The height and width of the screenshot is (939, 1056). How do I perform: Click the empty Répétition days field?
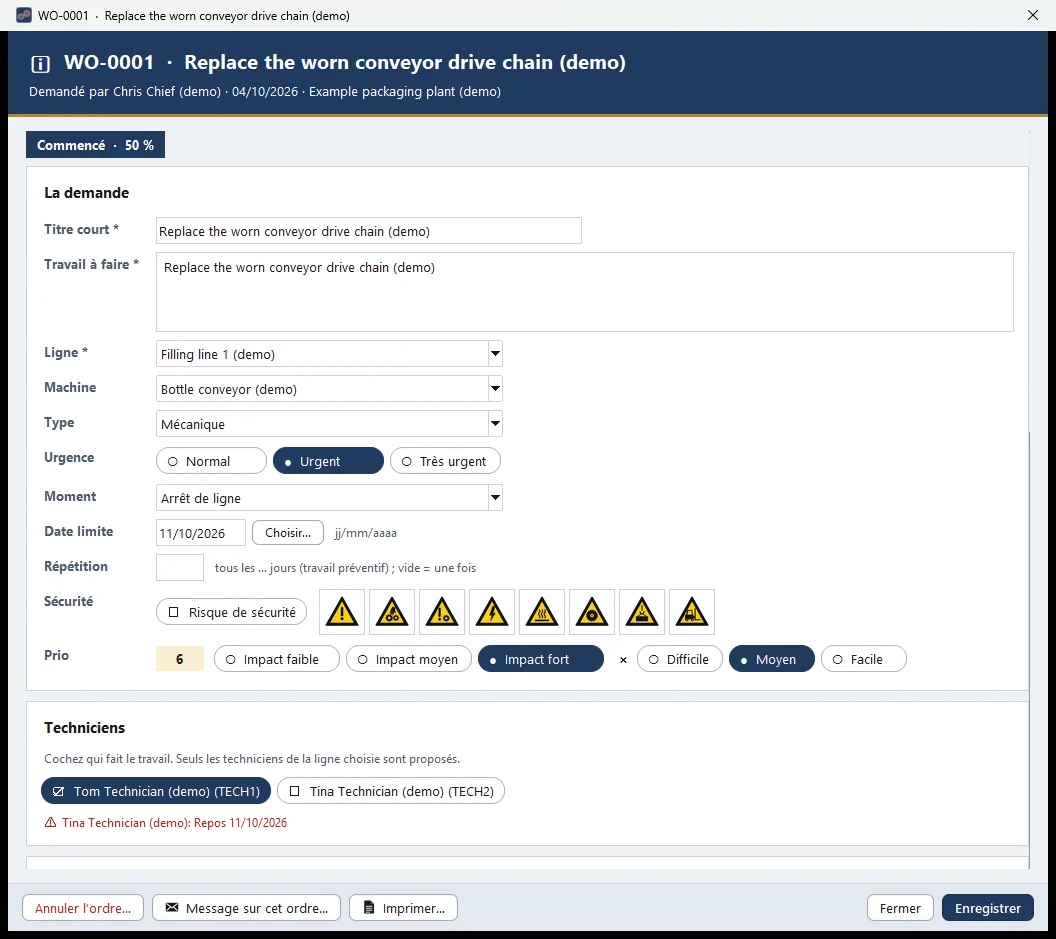pyautogui.click(x=180, y=568)
